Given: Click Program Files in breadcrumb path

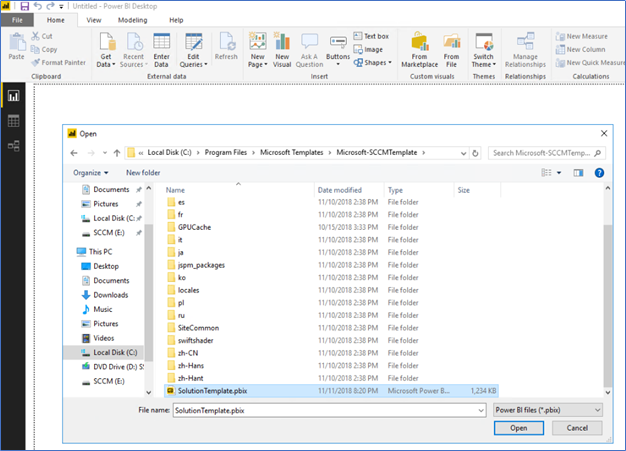Looking at the screenshot, I should pos(226,152).
